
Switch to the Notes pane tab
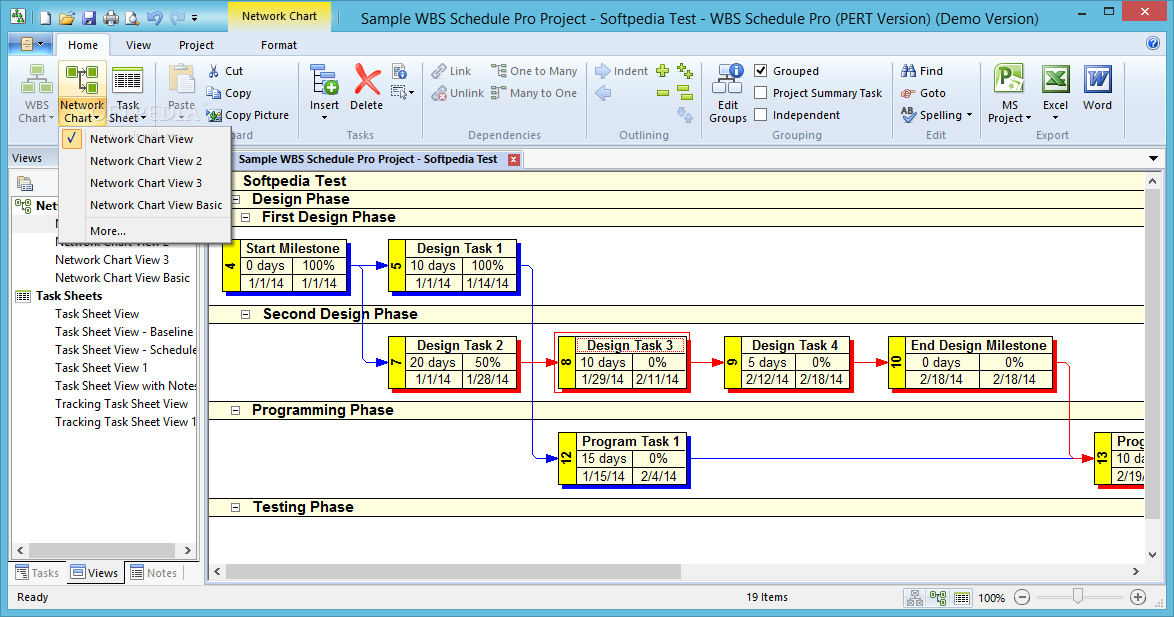(x=153, y=573)
